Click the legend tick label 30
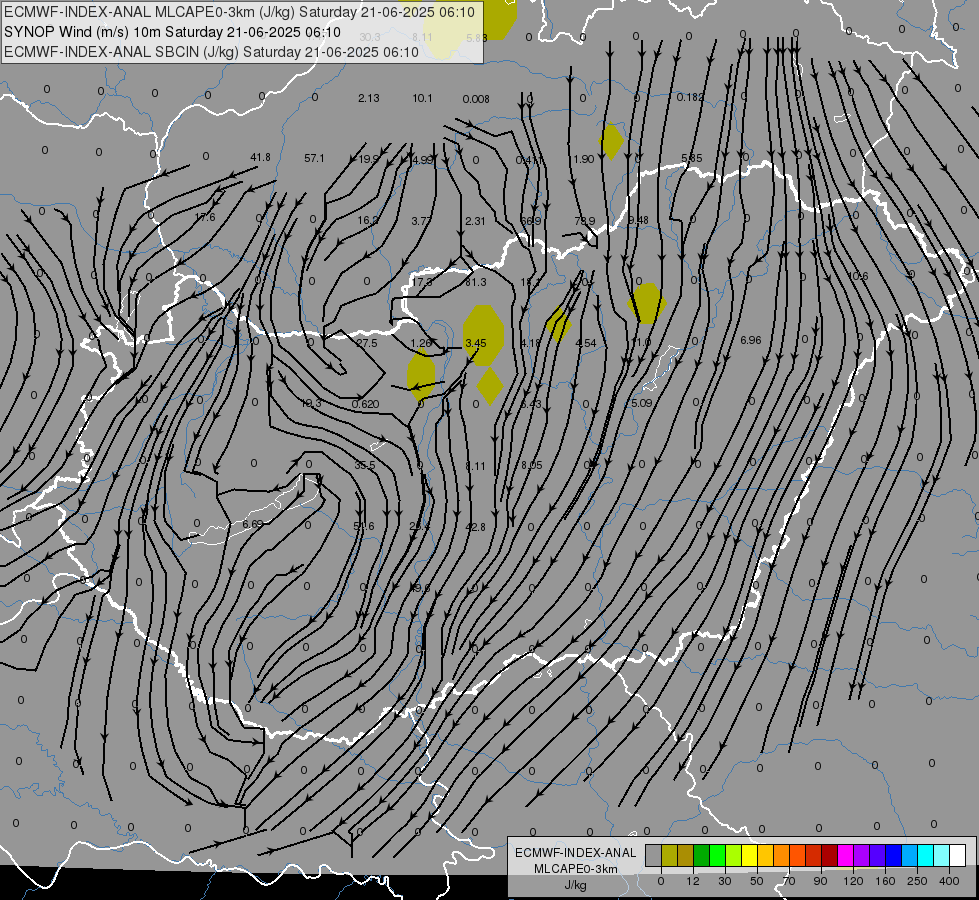The height and width of the screenshot is (900, 979). point(724,881)
